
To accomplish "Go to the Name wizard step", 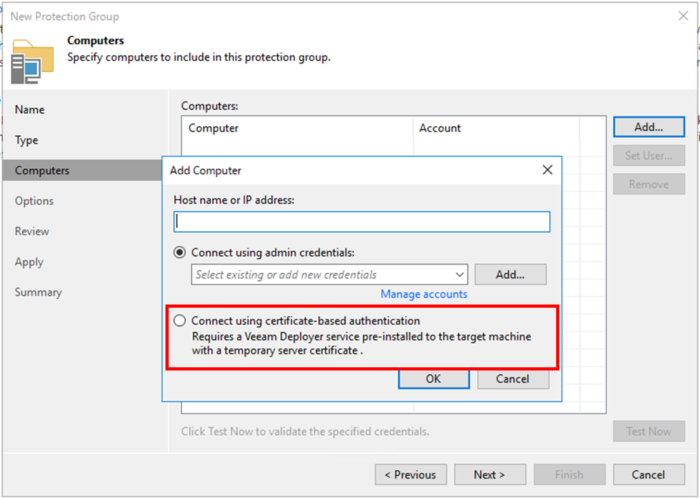I will (30, 109).
